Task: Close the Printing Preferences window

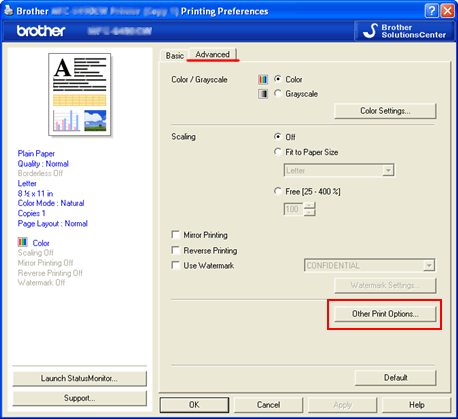Action: (447, 11)
